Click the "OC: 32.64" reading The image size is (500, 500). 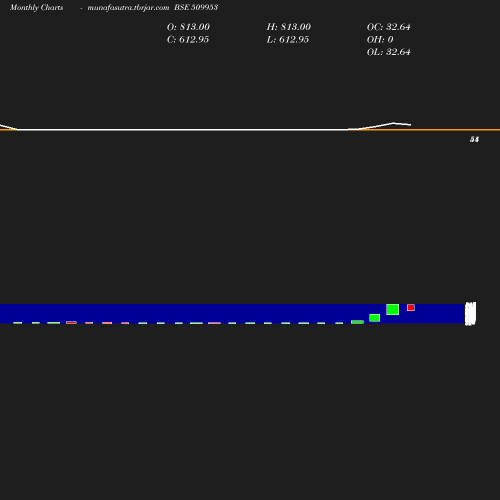click(389, 27)
